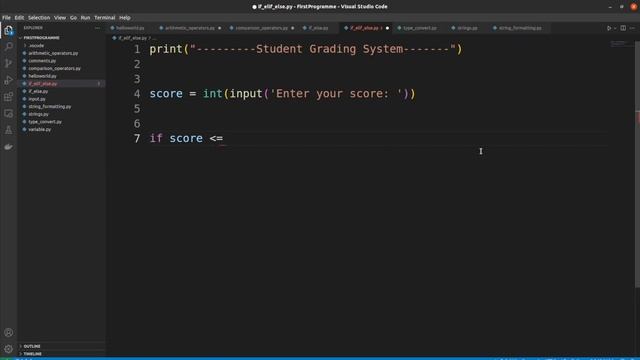Screen dimensions: 640x360
Task: Open the File menu
Action: pos(7,18)
